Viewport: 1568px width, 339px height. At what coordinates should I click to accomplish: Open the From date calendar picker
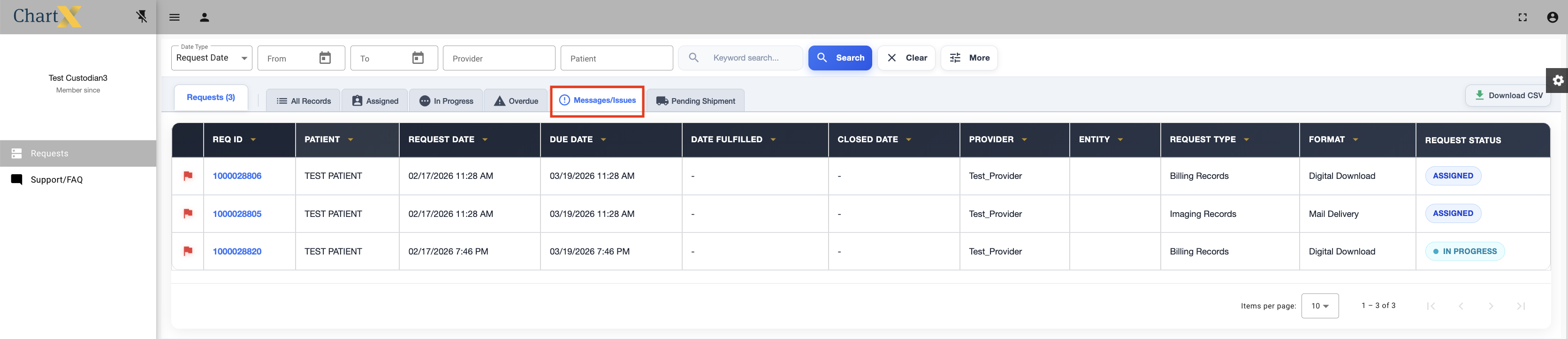tap(325, 58)
